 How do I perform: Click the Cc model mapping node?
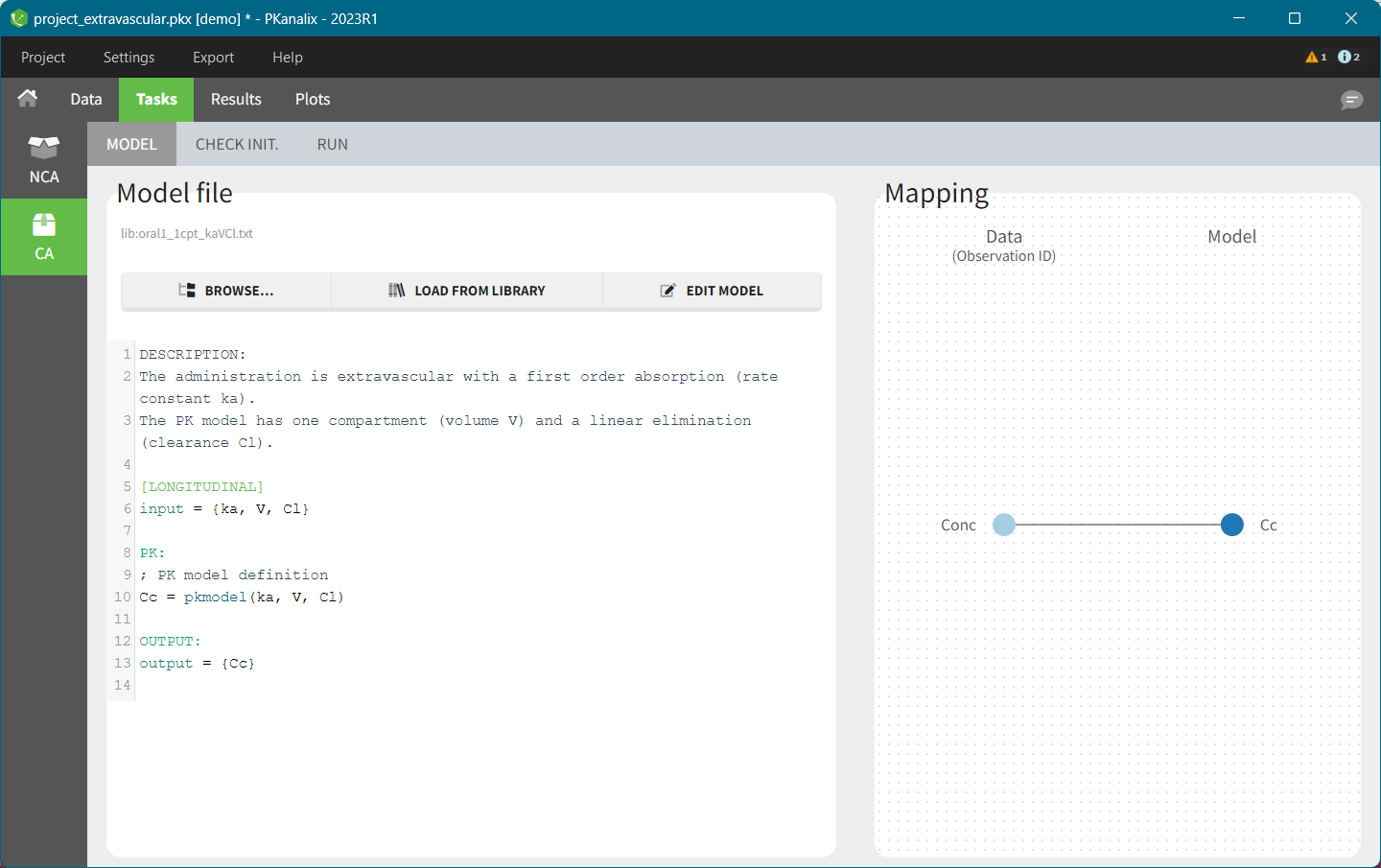[x=1232, y=525]
